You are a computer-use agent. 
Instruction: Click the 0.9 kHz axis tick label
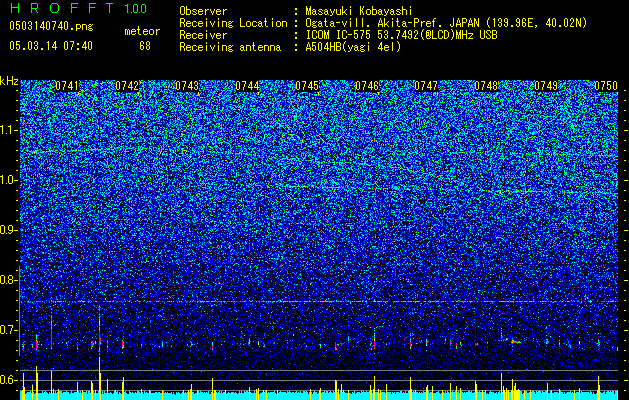pos(9,230)
